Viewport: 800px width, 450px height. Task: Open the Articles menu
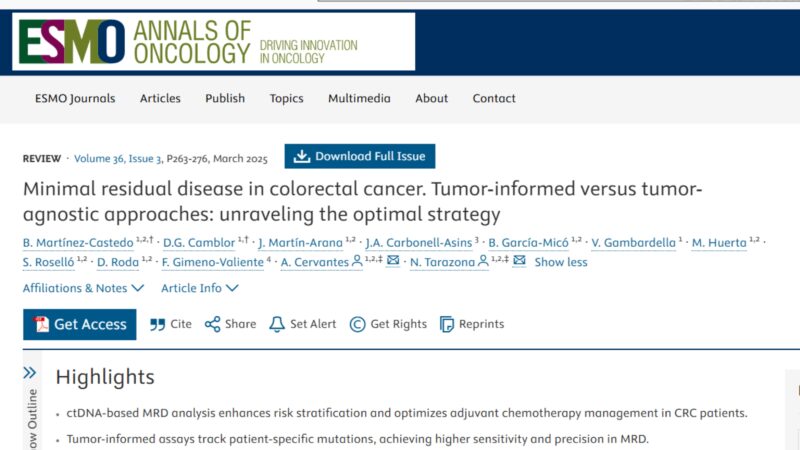click(160, 98)
